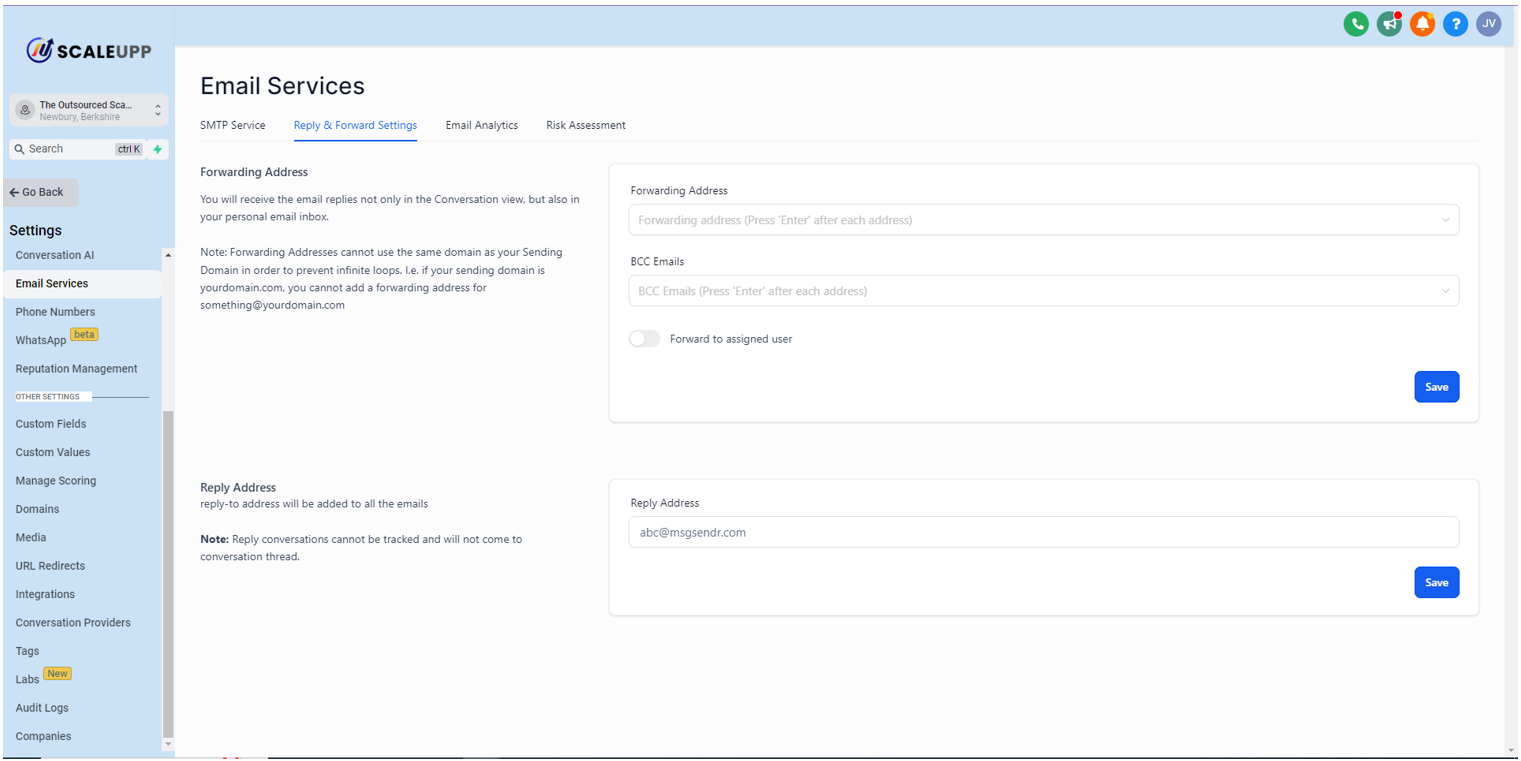Image resolution: width=1521 pixels, height=761 pixels.
Task: Open the Risk Assessment tab
Action: [586, 125]
